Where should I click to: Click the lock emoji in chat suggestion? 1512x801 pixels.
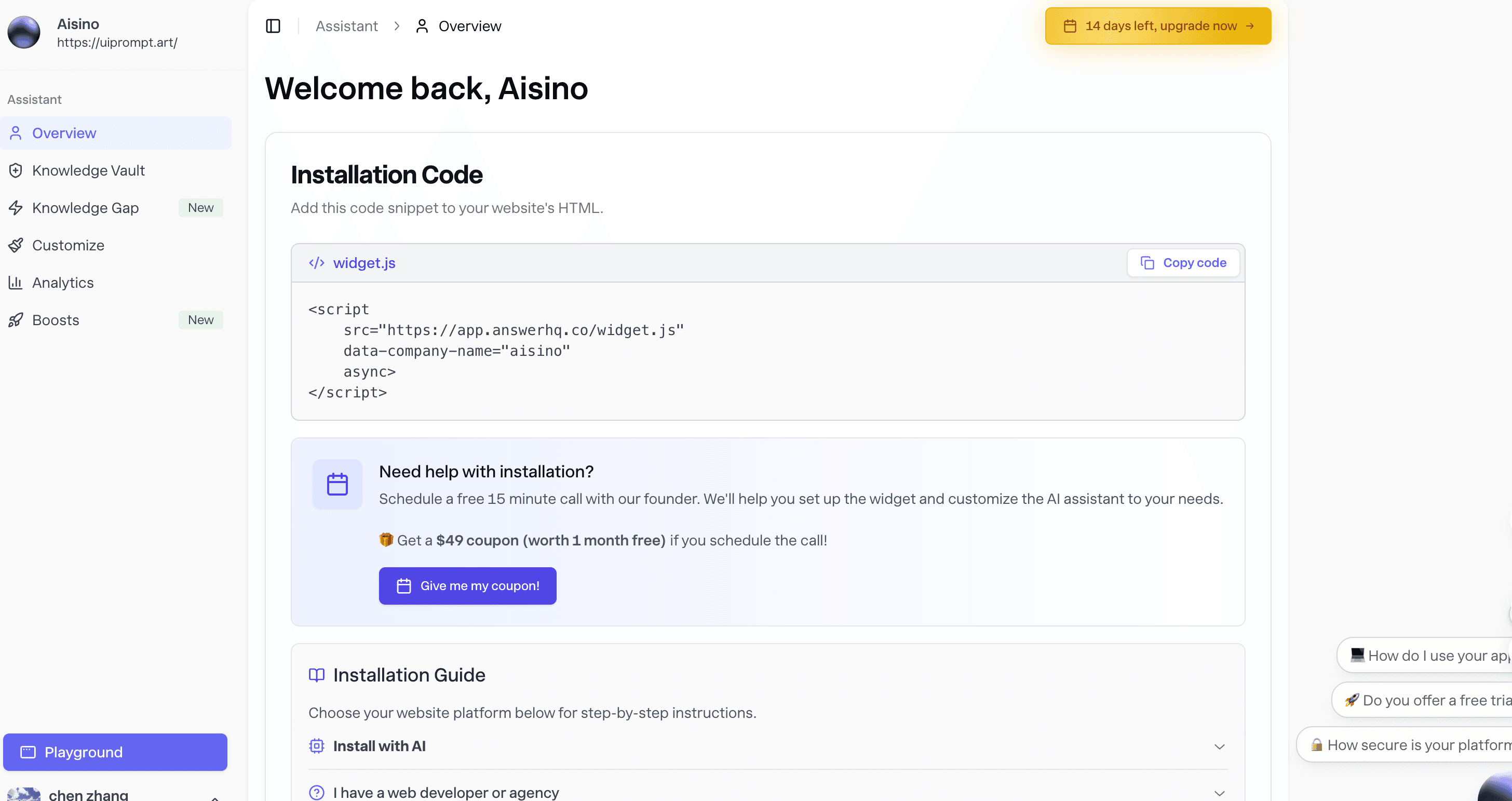(x=1317, y=744)
